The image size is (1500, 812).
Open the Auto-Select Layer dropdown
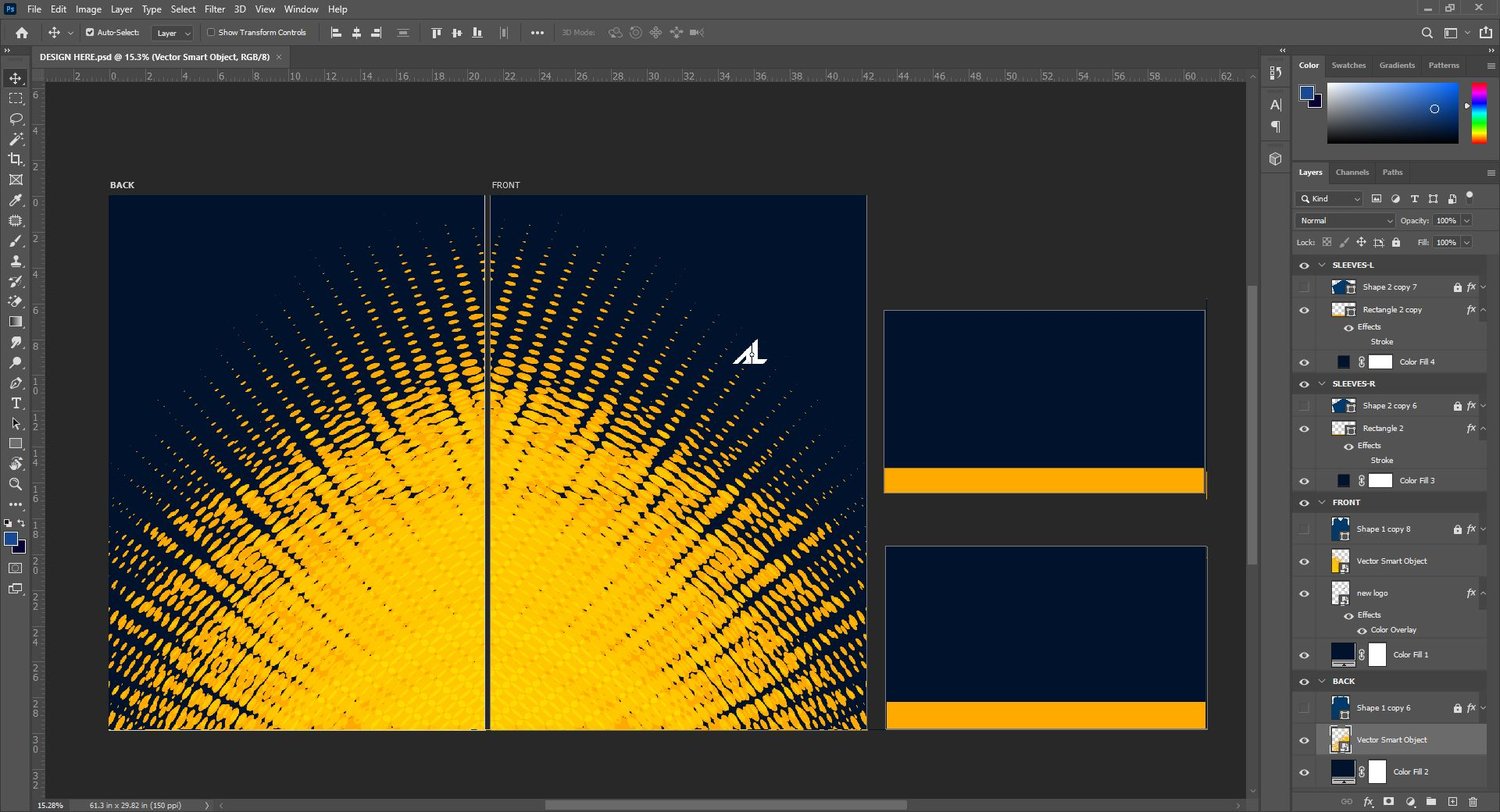172,33
